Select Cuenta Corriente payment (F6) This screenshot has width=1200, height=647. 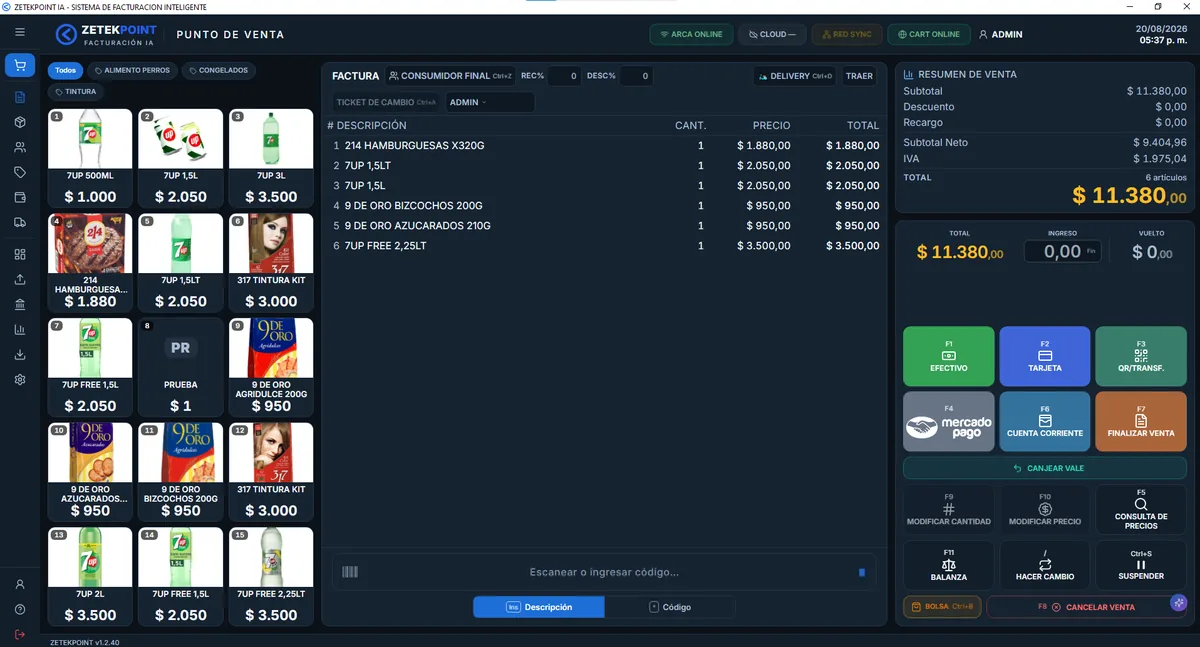point(1045,421)
